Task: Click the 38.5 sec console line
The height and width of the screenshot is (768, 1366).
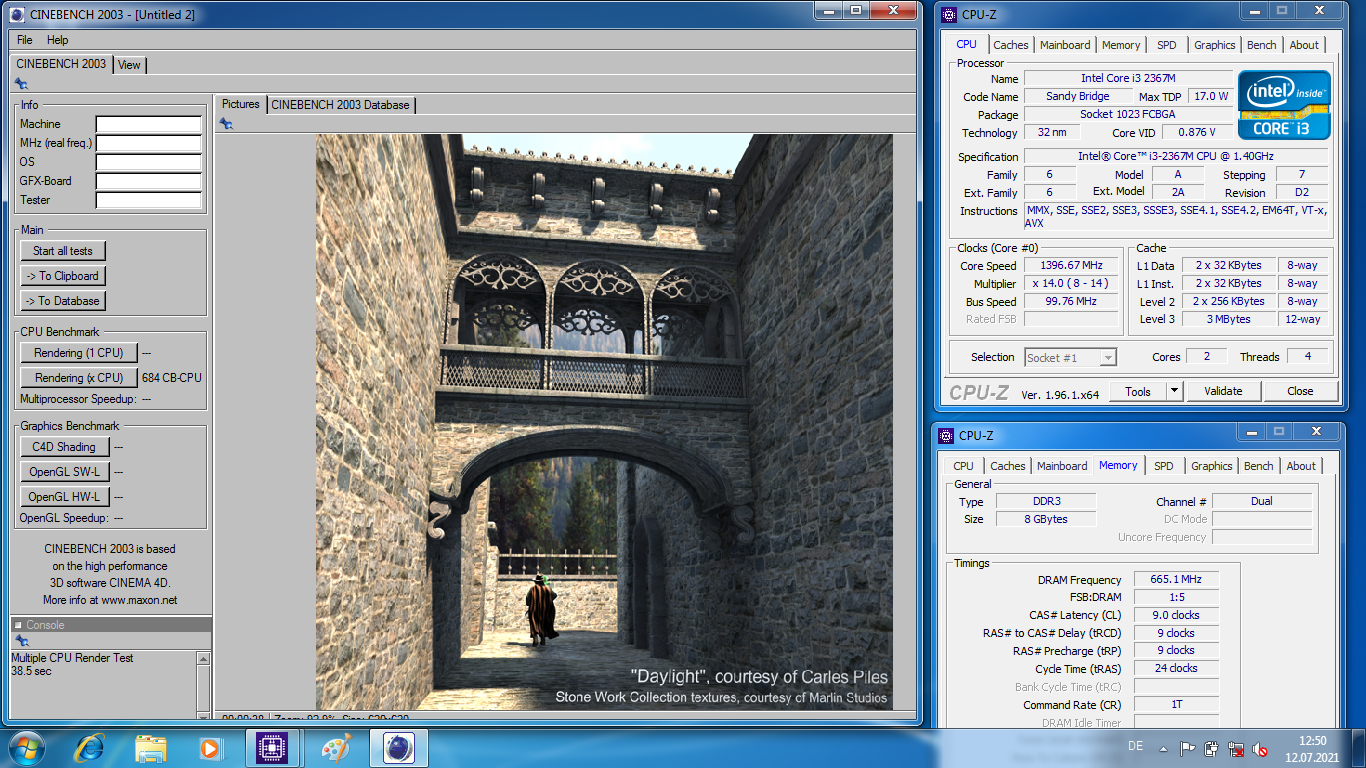Action: click(31, 671)
